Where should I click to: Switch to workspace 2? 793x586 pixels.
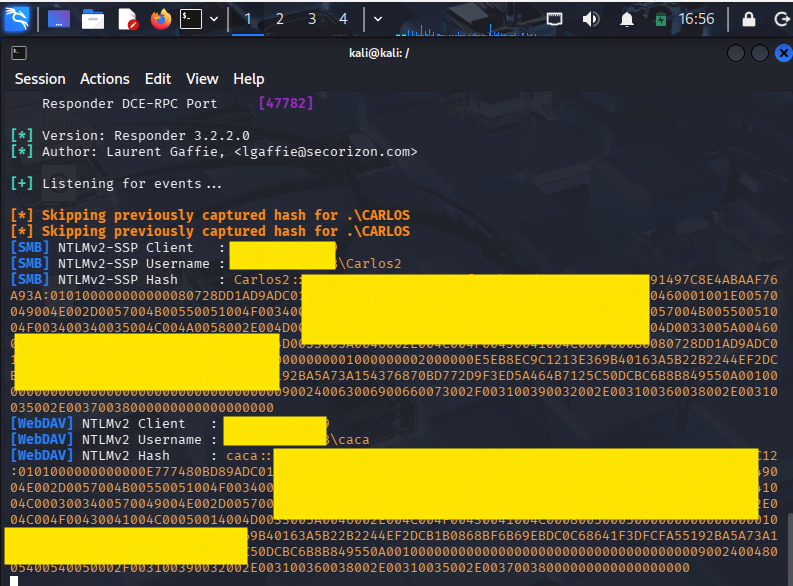point(280,19)
